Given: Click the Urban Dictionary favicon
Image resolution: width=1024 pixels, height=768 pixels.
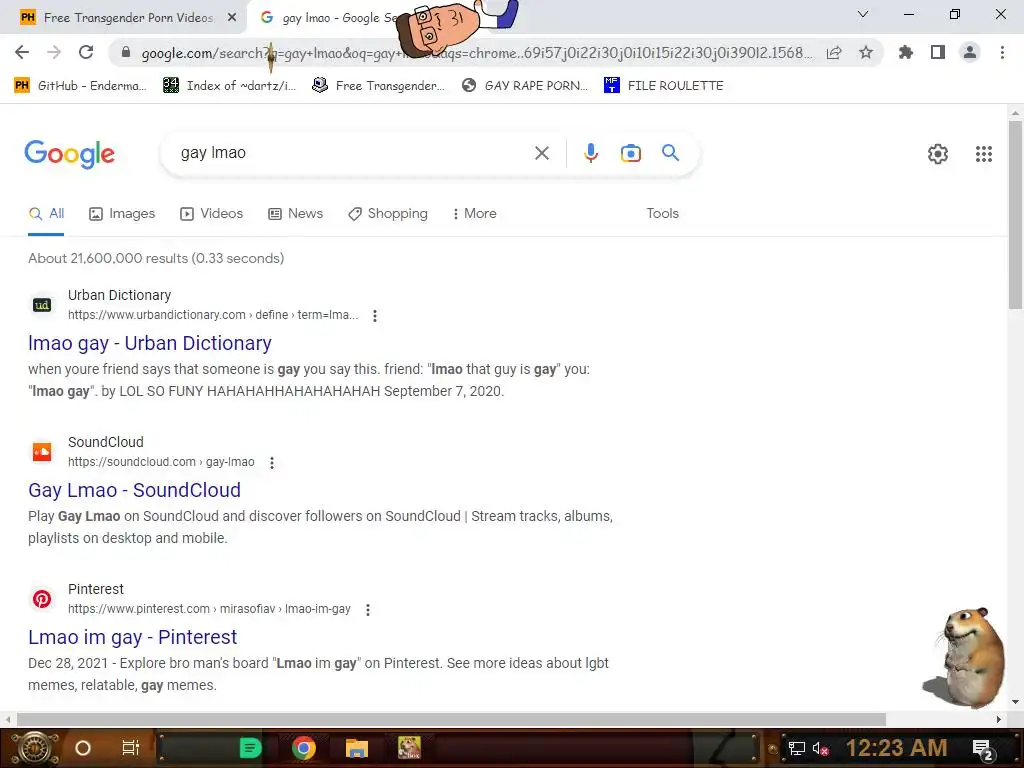Looking at the screenshot, I should coord(42,305).
